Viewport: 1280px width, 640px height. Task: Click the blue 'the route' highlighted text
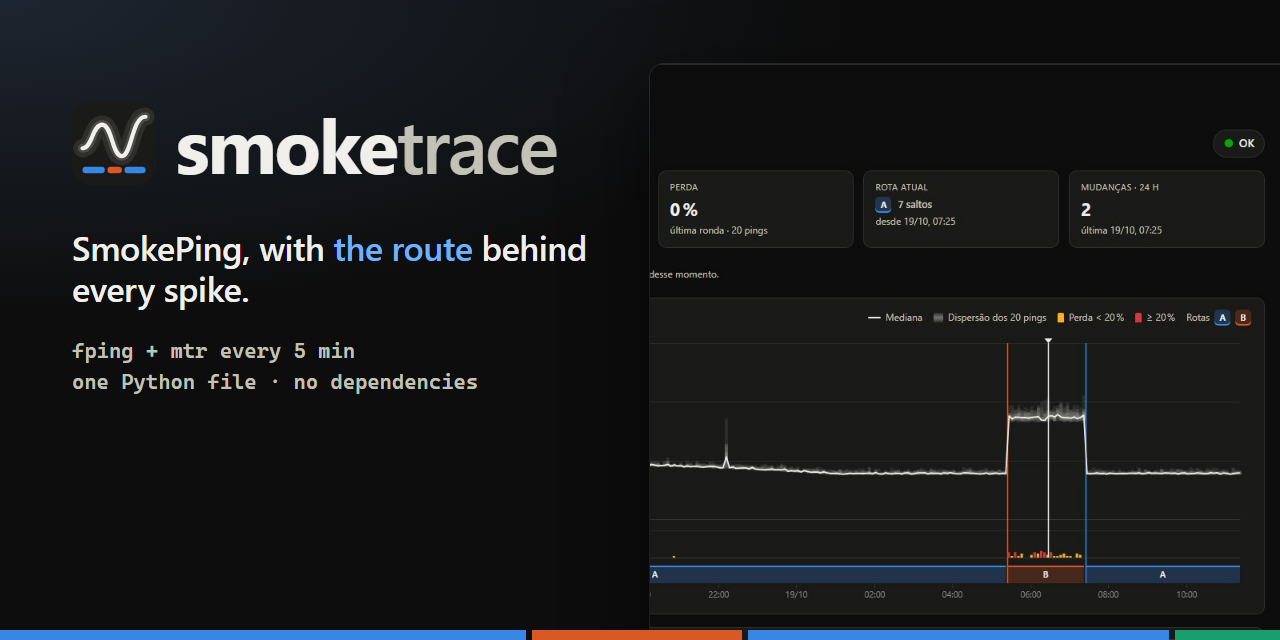tap(403, 249)
